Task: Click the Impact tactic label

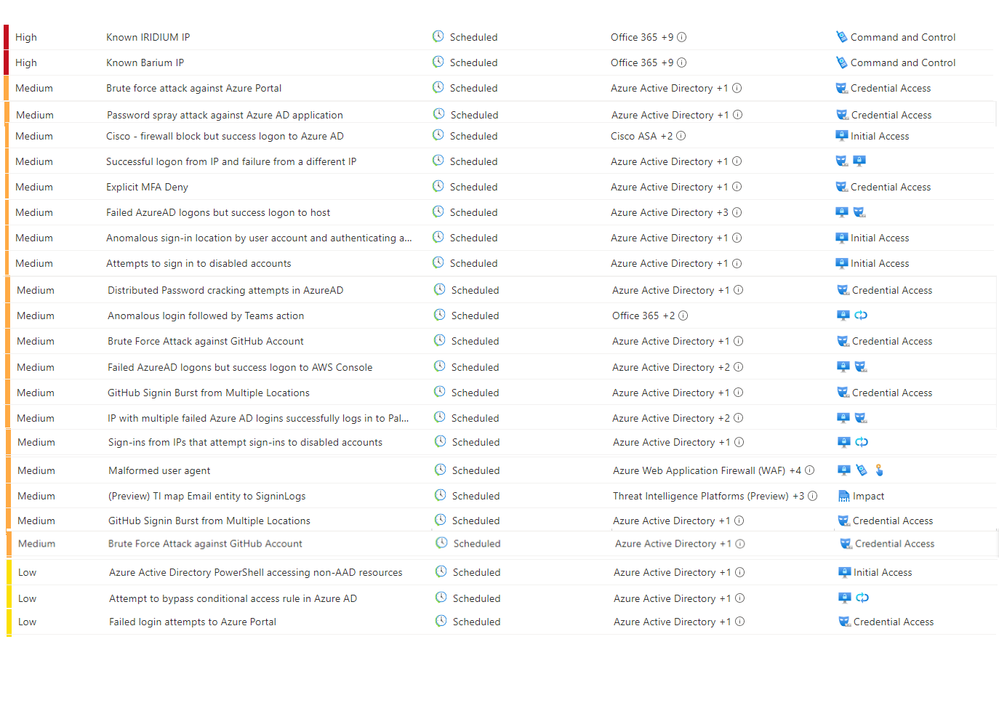Action: pos(868,496)
